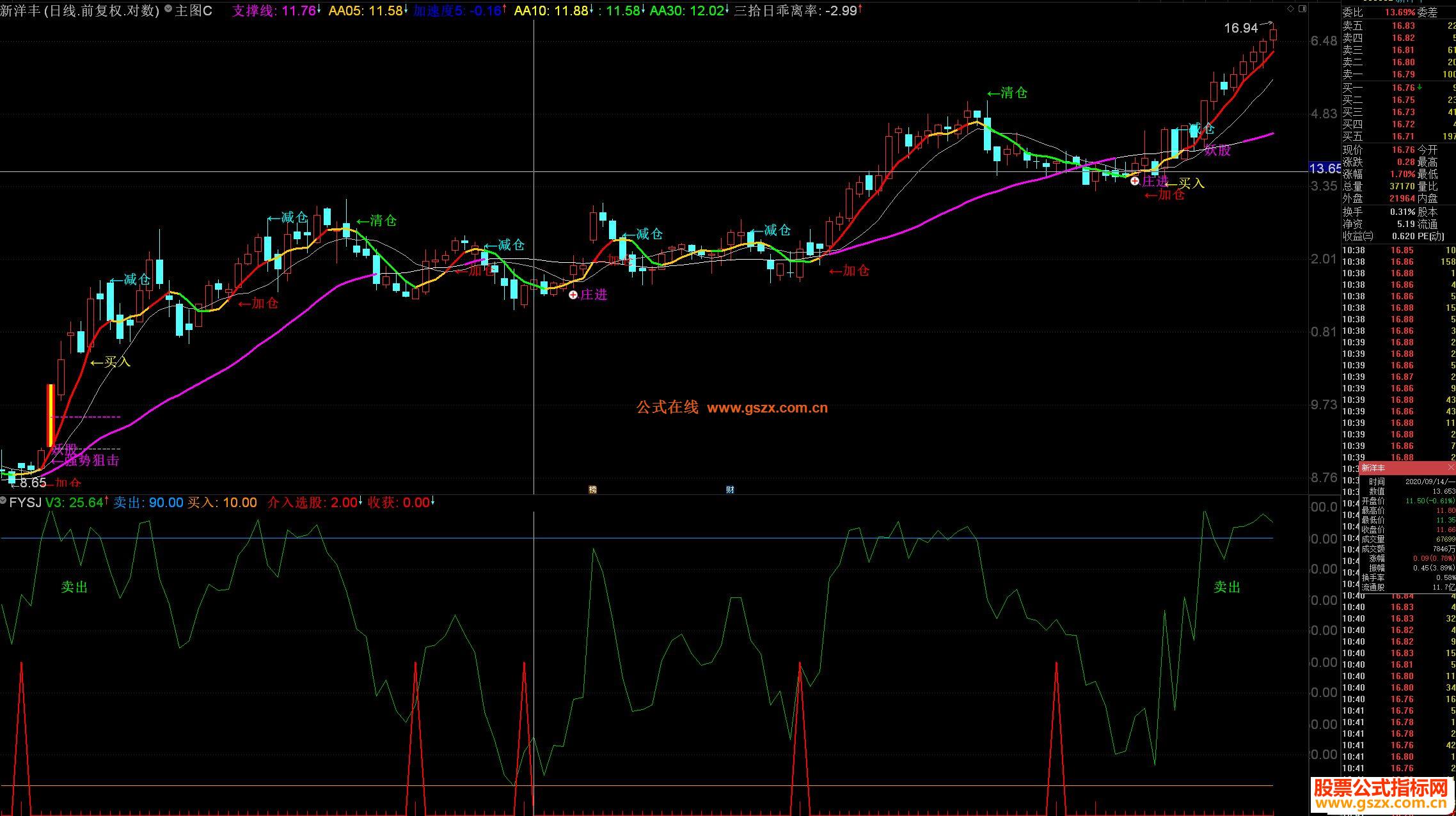Click the ←清仓 label at the chart peak

(x=1007, y=93)
